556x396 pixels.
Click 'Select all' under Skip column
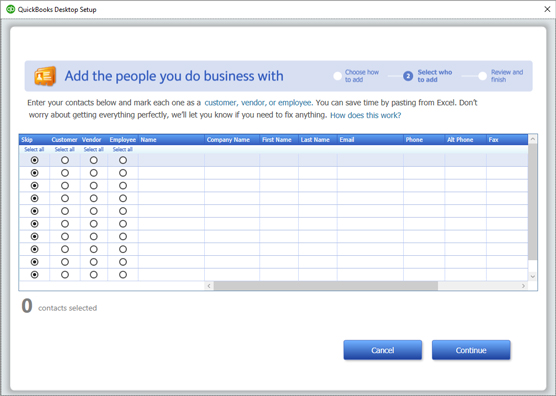tap(34, 149)
